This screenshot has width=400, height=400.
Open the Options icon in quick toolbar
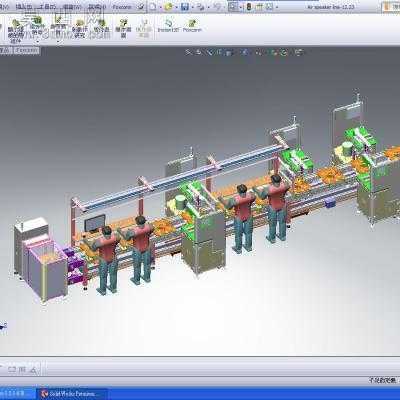tap(269, 7)
